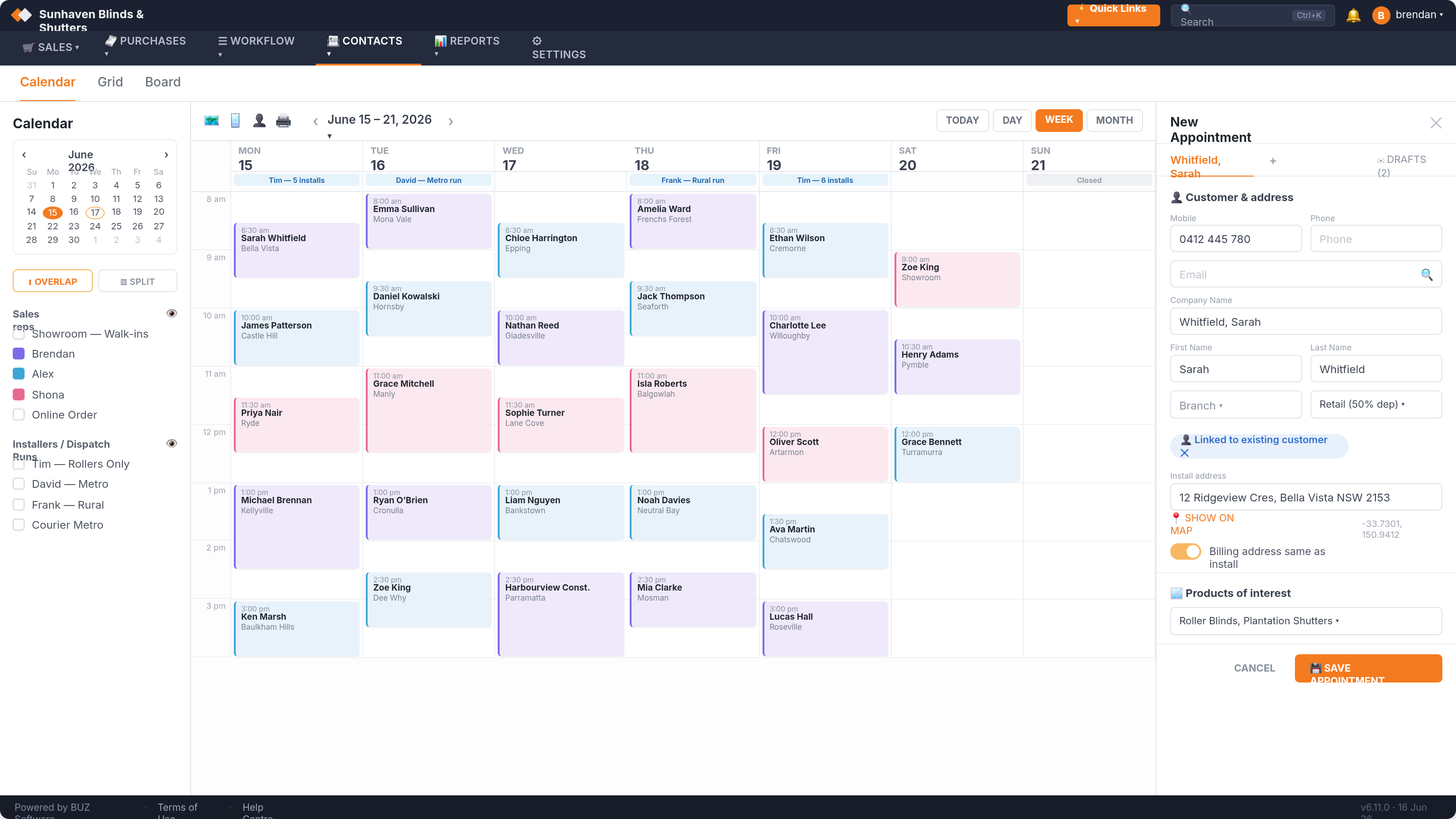Click the Install address field
Image resolution: width=1456 pixels, height=819 pixels.
[x=1306, y=497]
